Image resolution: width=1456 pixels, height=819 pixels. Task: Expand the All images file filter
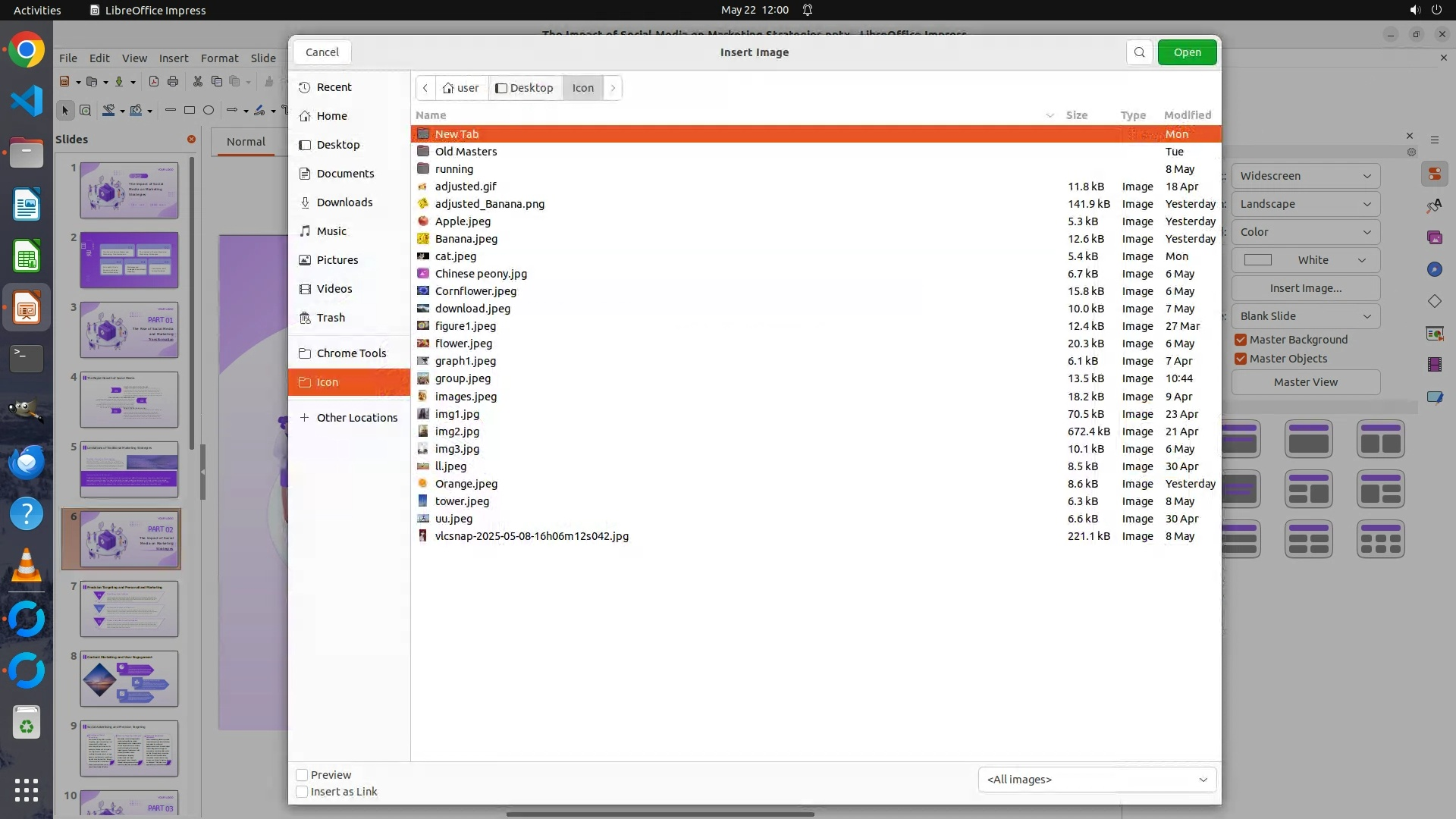point(1097,780)
